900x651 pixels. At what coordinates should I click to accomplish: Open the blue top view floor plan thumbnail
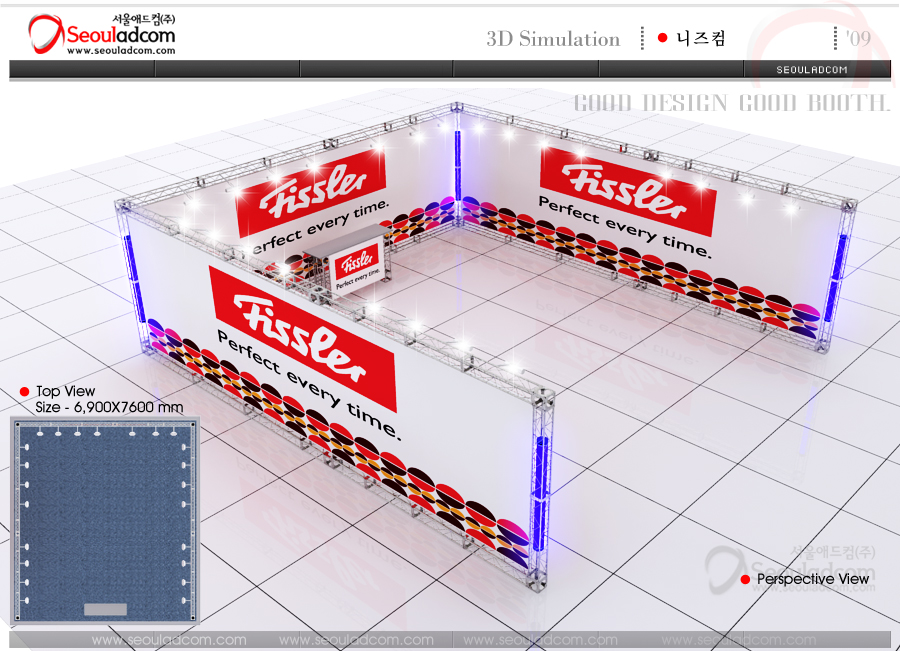point(105,520)
